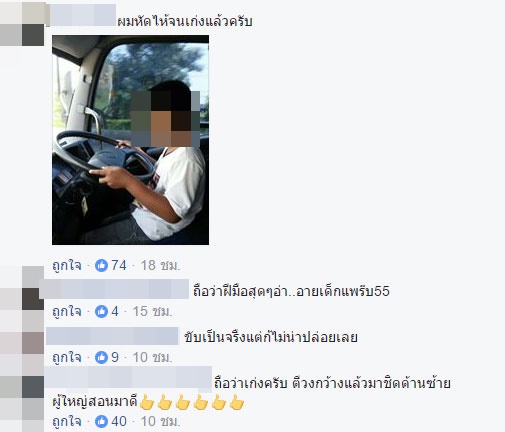
Task: Like the ขับเป็นจริง comment via ถูกใจ
Action: coord(67,358)
